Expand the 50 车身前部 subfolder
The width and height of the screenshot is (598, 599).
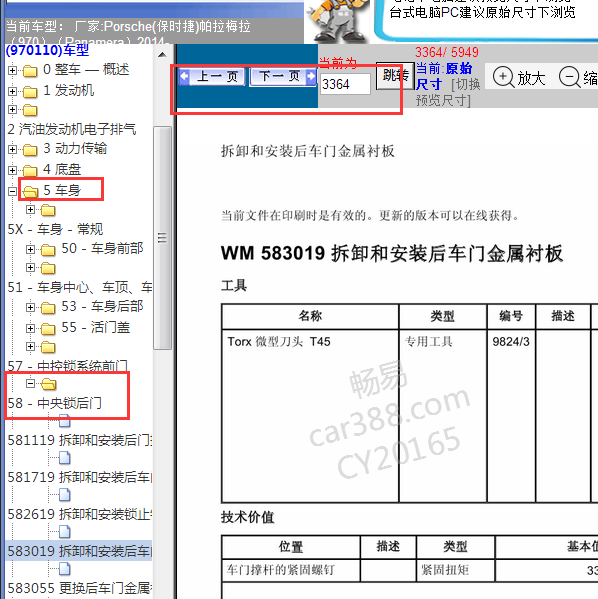pos(30,249)
